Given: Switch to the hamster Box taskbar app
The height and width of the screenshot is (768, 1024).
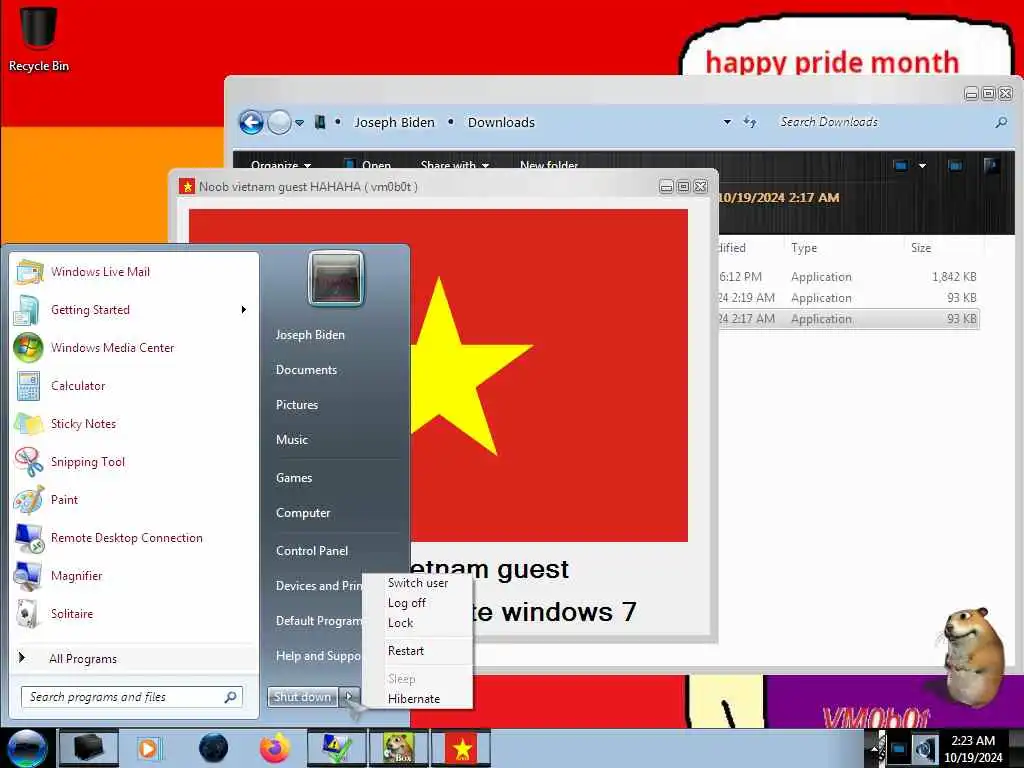Looking at the screenshot, I should (x=398, y=748).
